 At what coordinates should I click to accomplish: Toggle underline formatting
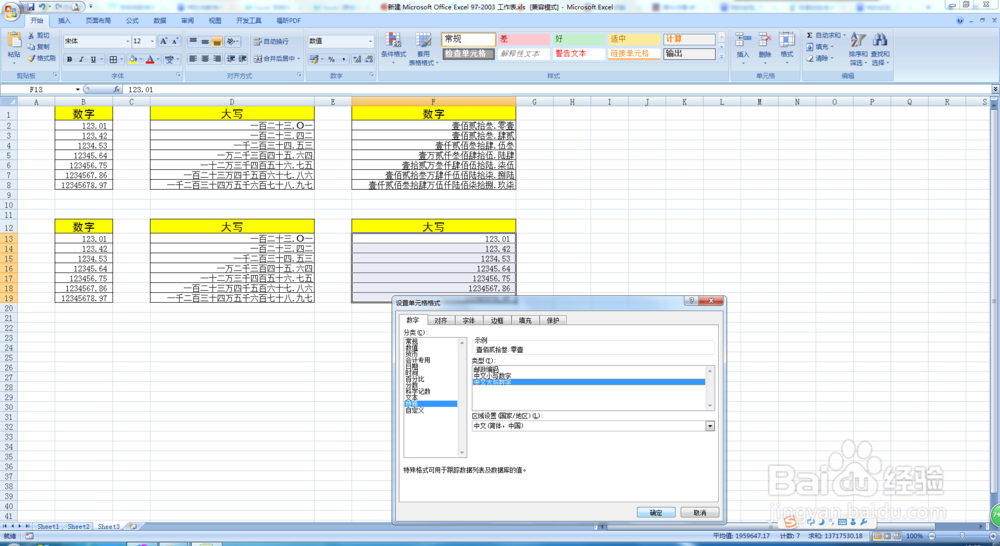pyautogui.click(x=93, y=59)
